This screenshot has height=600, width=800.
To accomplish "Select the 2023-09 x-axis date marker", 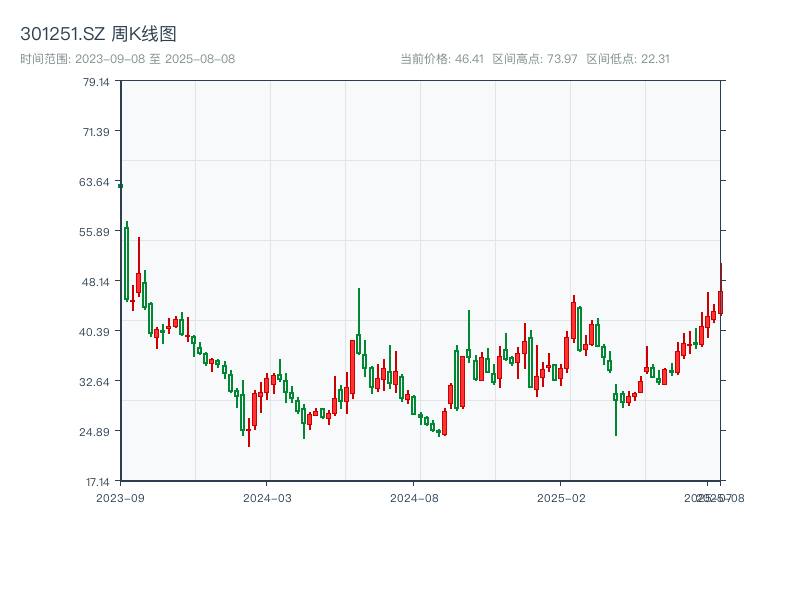I will click(120, 497).
